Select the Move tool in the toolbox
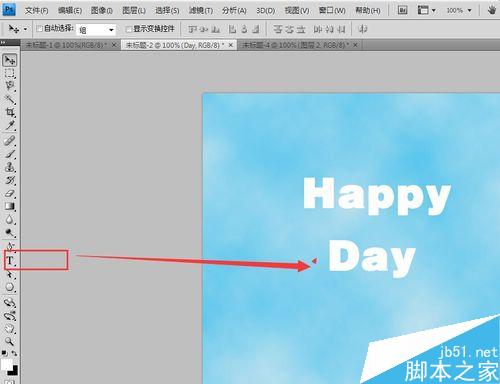 [10, 60]
